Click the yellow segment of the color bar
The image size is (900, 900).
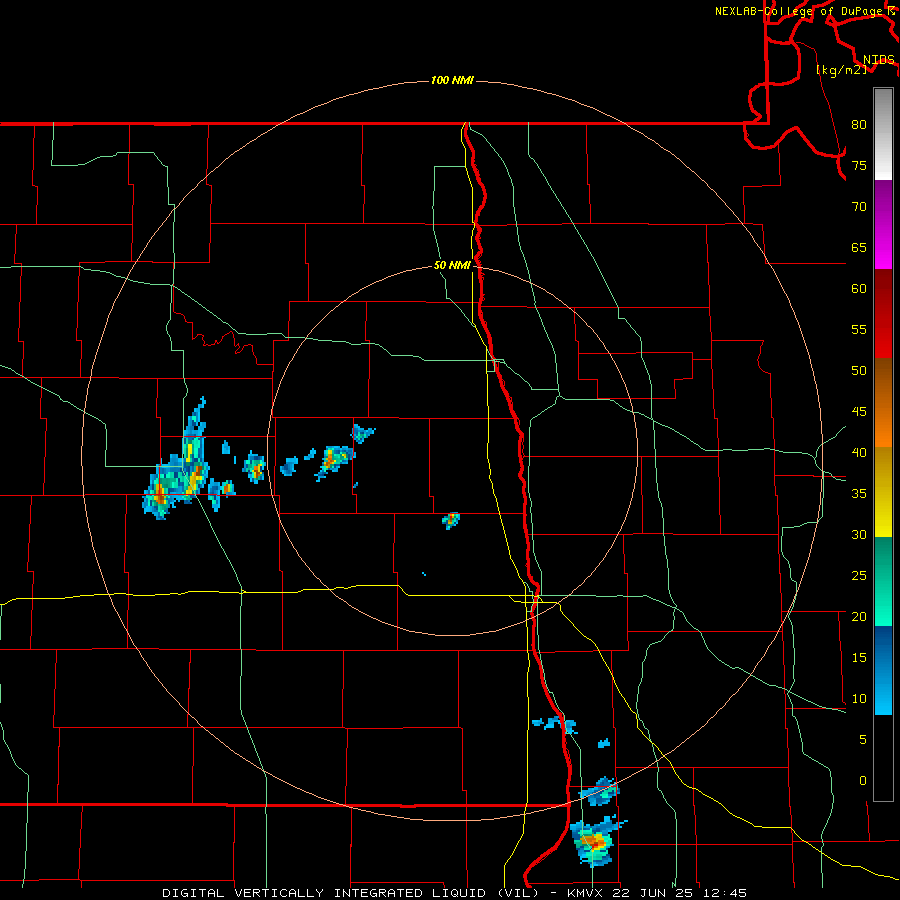[883, 492]
